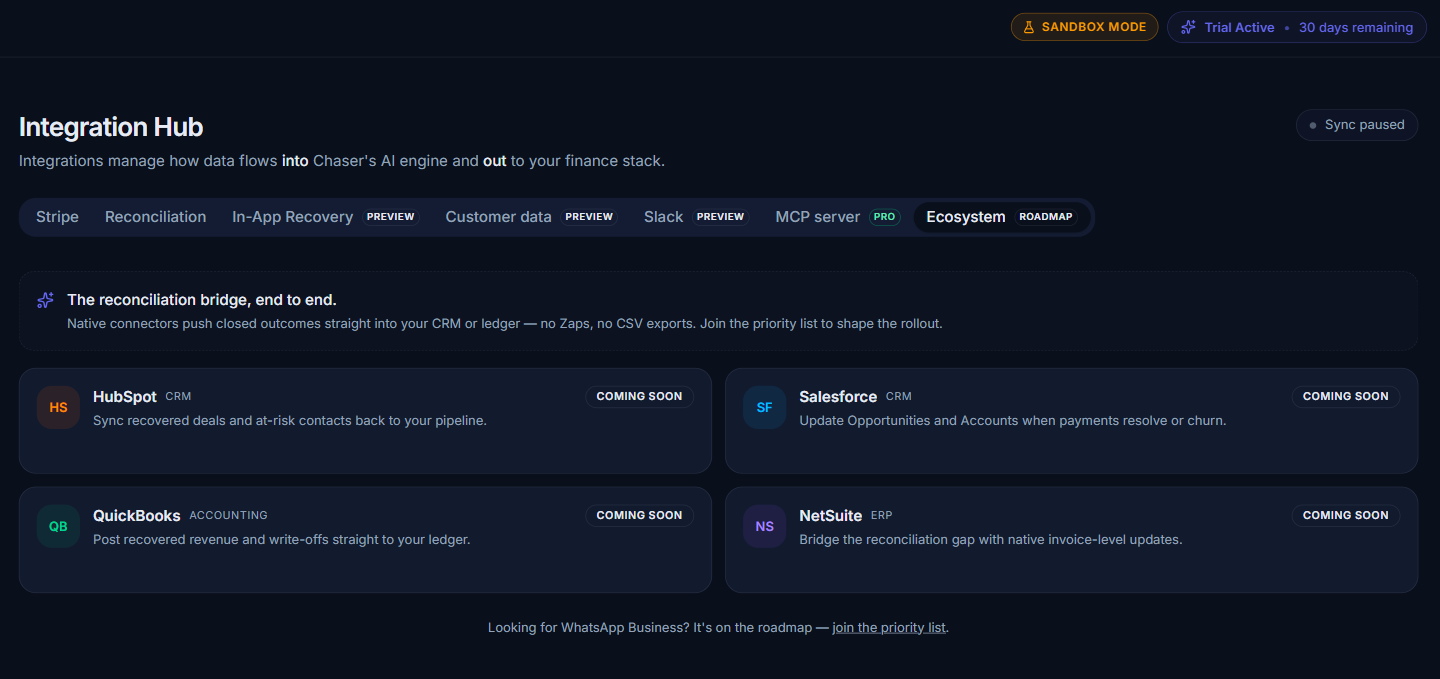This screenshot has height=679, width=1440.
Task: Click the Sync paused status pill
Action: click(1357, 125)
